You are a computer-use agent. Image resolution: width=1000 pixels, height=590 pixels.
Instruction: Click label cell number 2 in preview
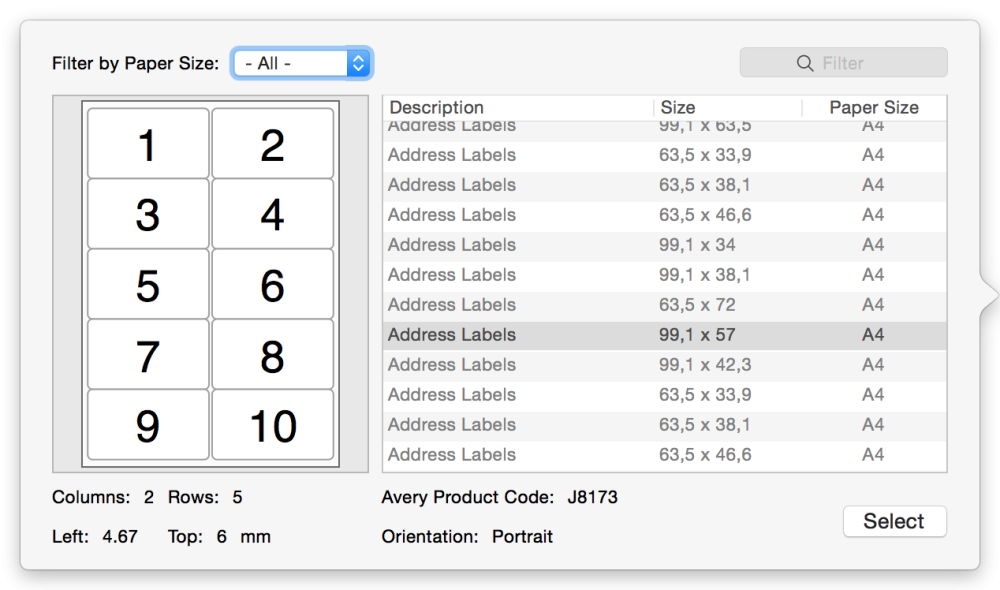point(272,143)
